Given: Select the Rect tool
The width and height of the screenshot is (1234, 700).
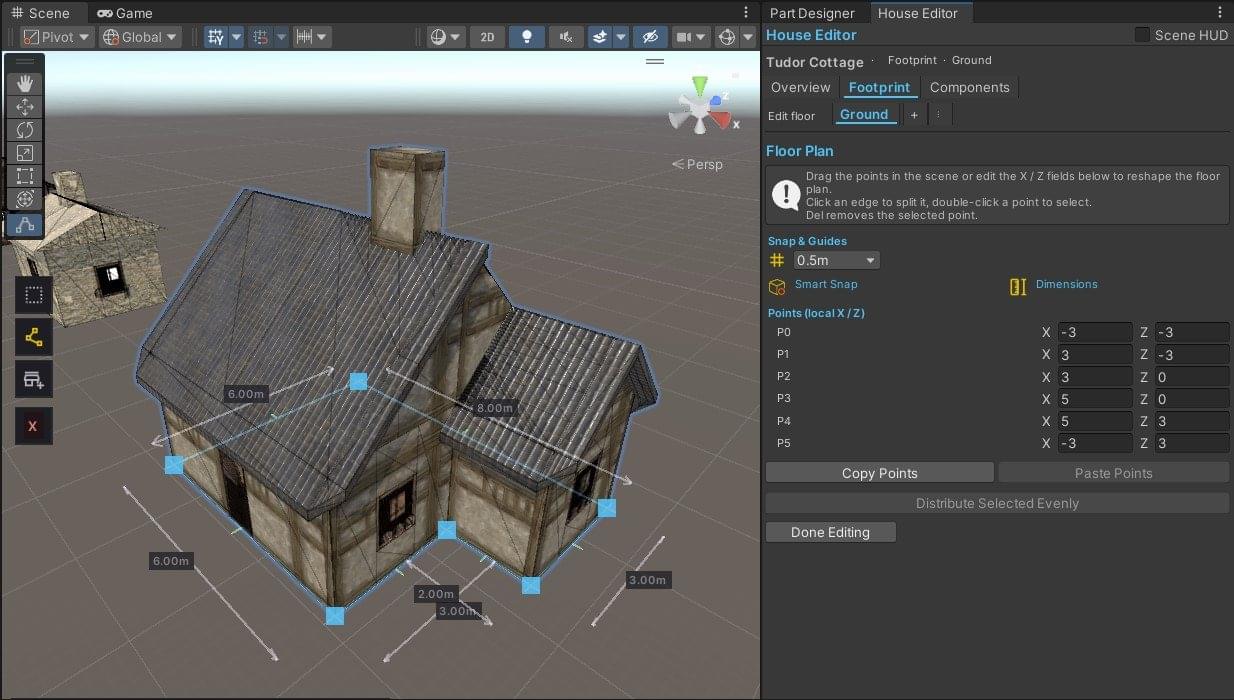Looking at the screenshot, I should (x=25, y=176).
